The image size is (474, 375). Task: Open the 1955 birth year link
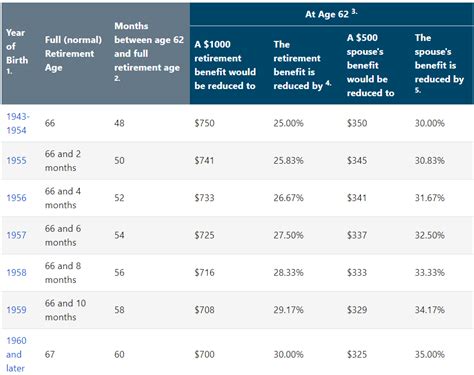[x=16, y=161]
